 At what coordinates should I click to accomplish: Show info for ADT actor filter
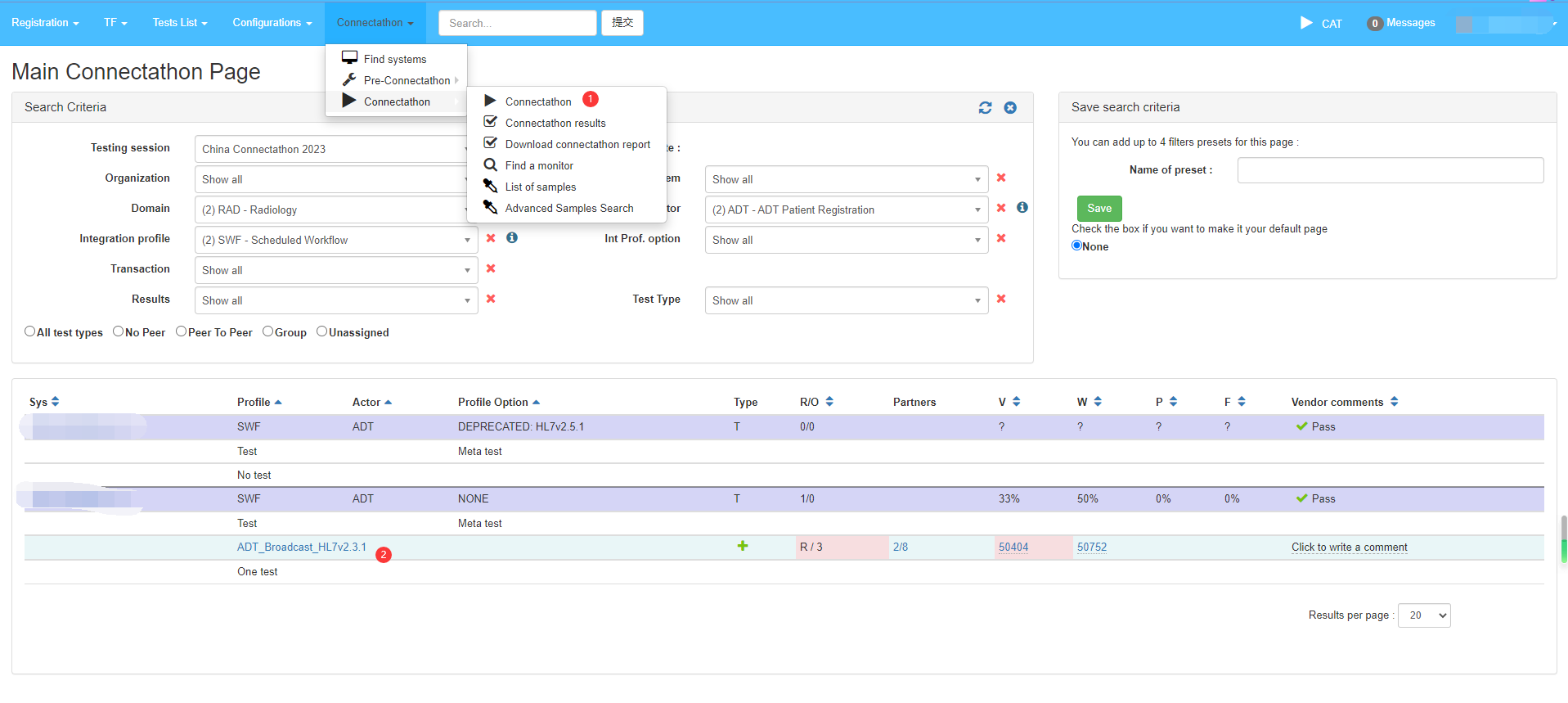pos(1022,208)
